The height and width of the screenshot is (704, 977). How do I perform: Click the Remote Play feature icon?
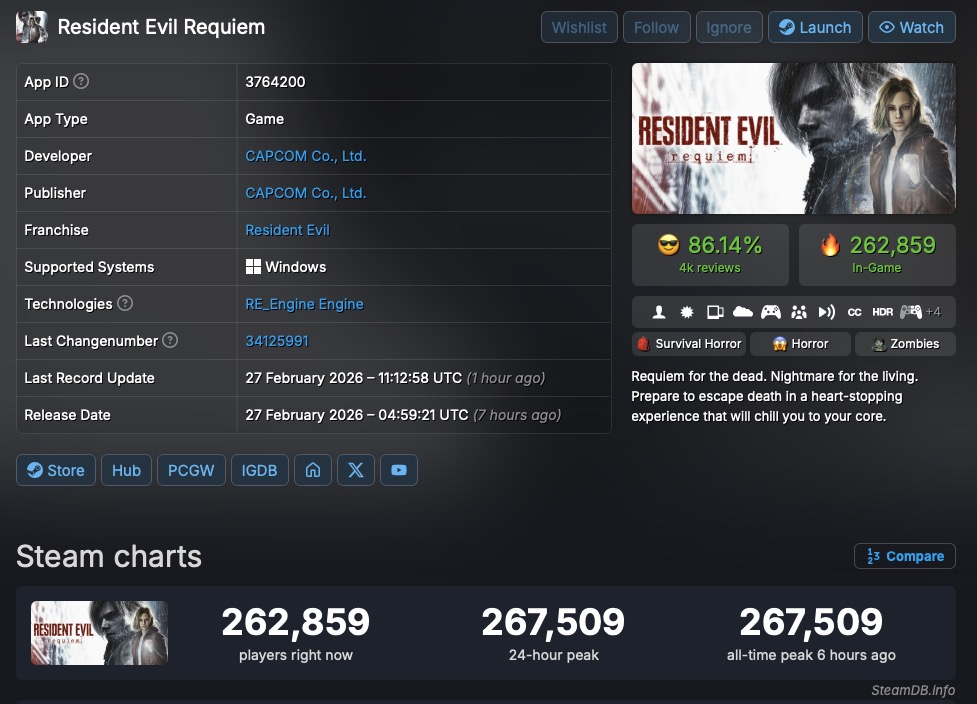coord(826,311)
